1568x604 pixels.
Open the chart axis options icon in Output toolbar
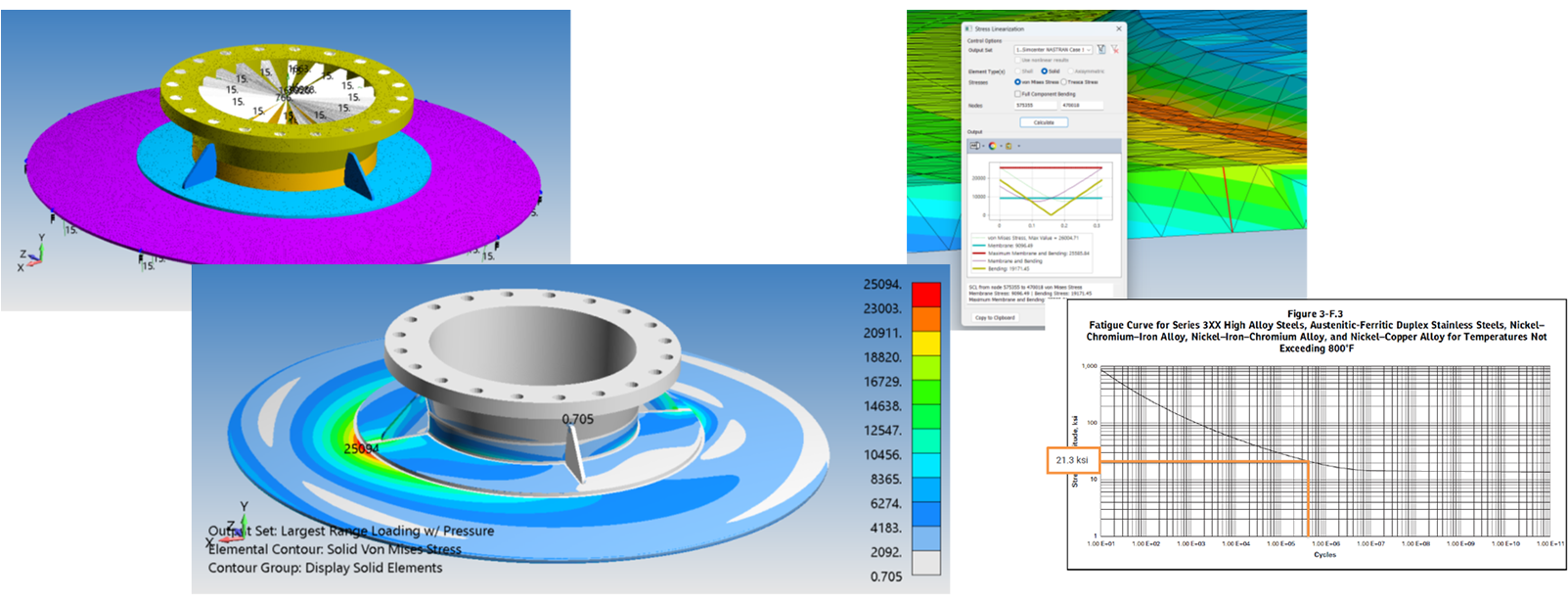click(975, 146)
